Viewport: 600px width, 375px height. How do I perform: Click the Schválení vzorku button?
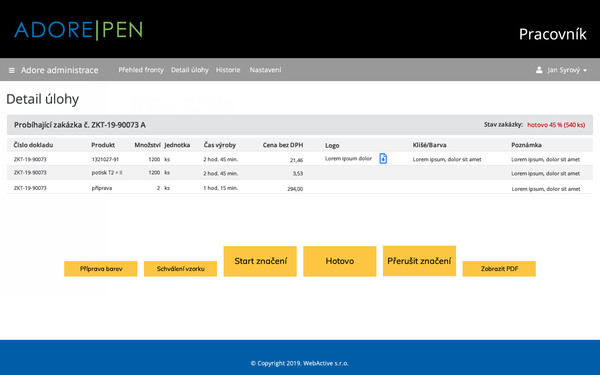point(180,269)
